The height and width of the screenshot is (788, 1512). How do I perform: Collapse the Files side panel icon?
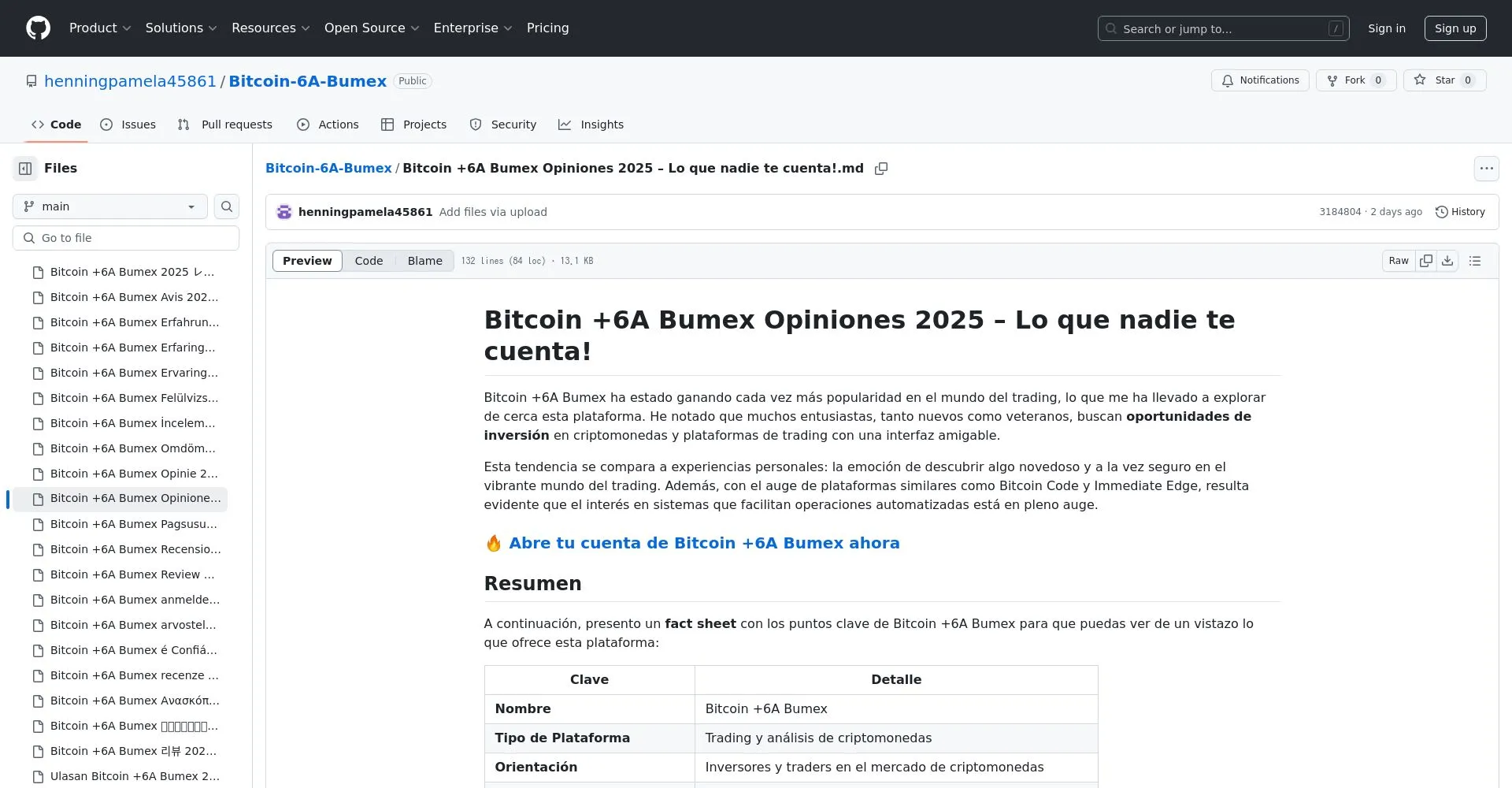coord(25,169)
